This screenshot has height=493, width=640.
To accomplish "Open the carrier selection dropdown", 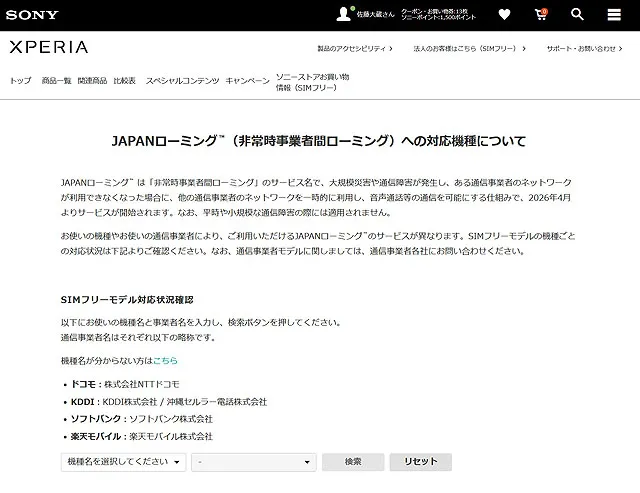I will (x=254, y=462).
